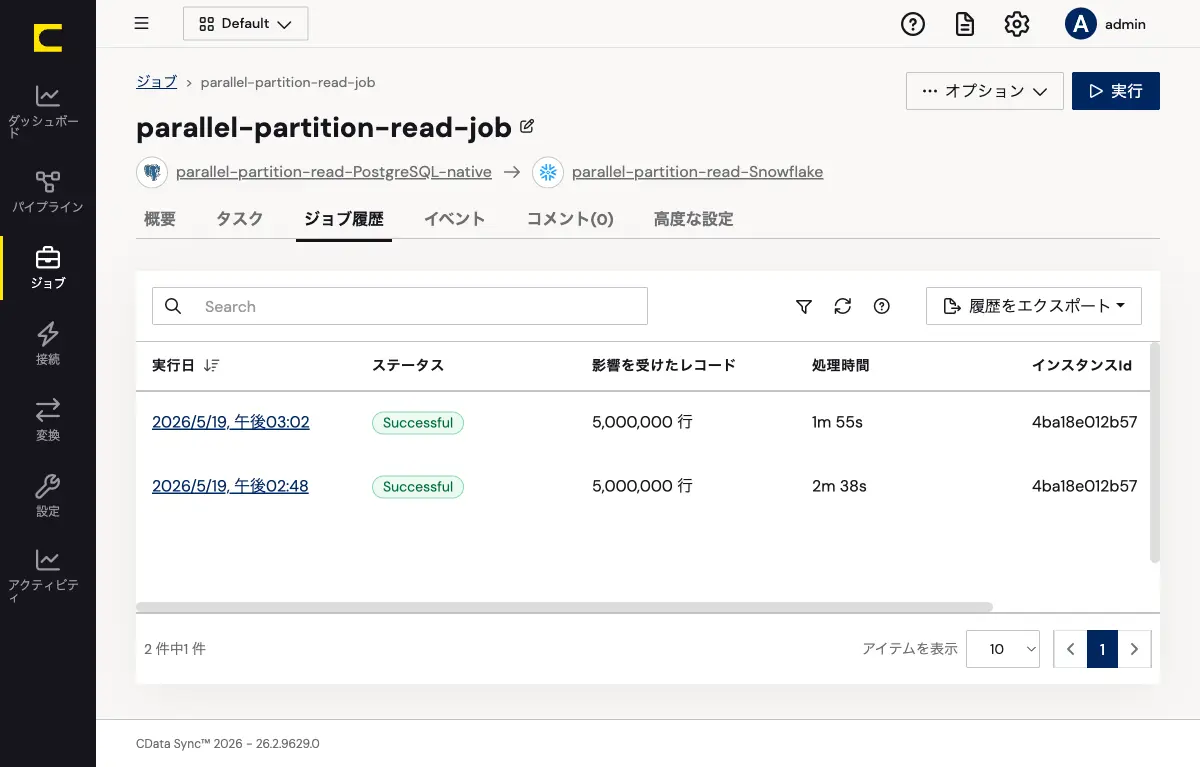Viewport: 1200px width, 767px height.
Task: Click the Snowflake destination connection icon
Action: click(548, 172)
